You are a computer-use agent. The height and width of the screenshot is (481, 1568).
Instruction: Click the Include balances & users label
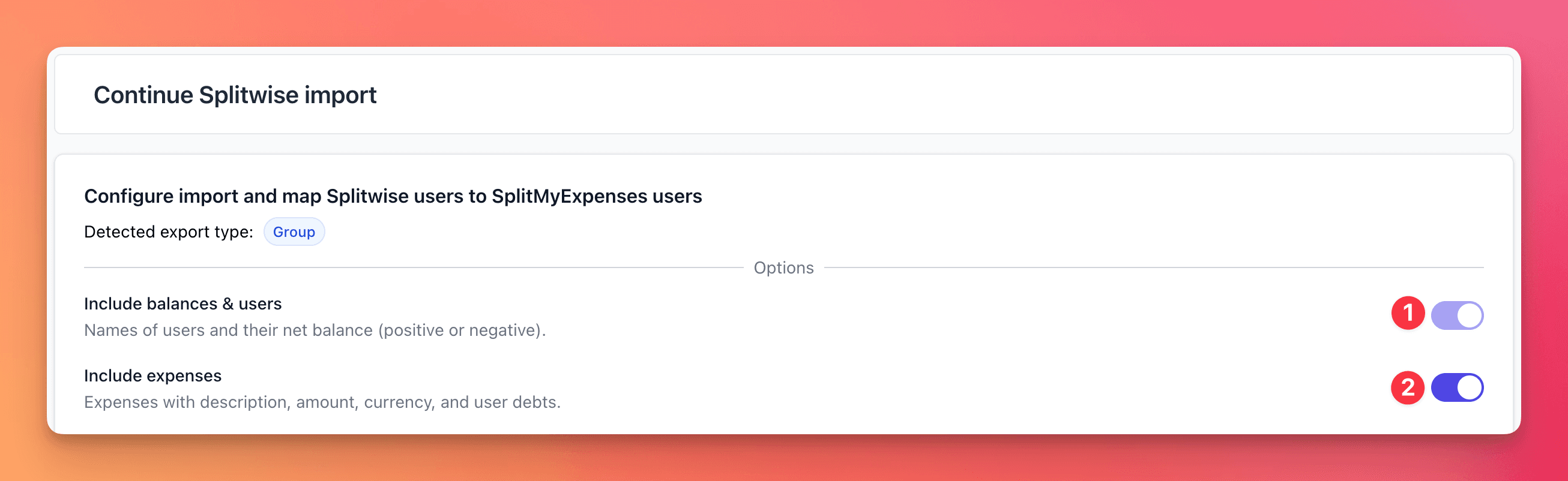click(182, 303)
